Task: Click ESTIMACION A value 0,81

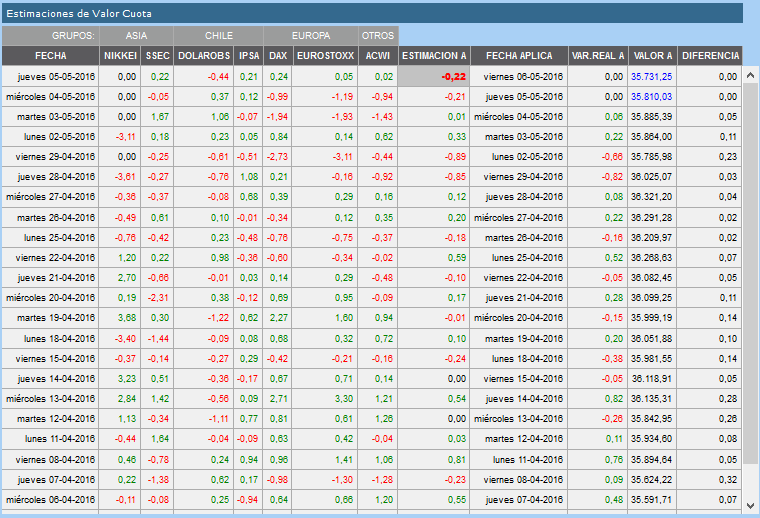Action: point(457,459)
